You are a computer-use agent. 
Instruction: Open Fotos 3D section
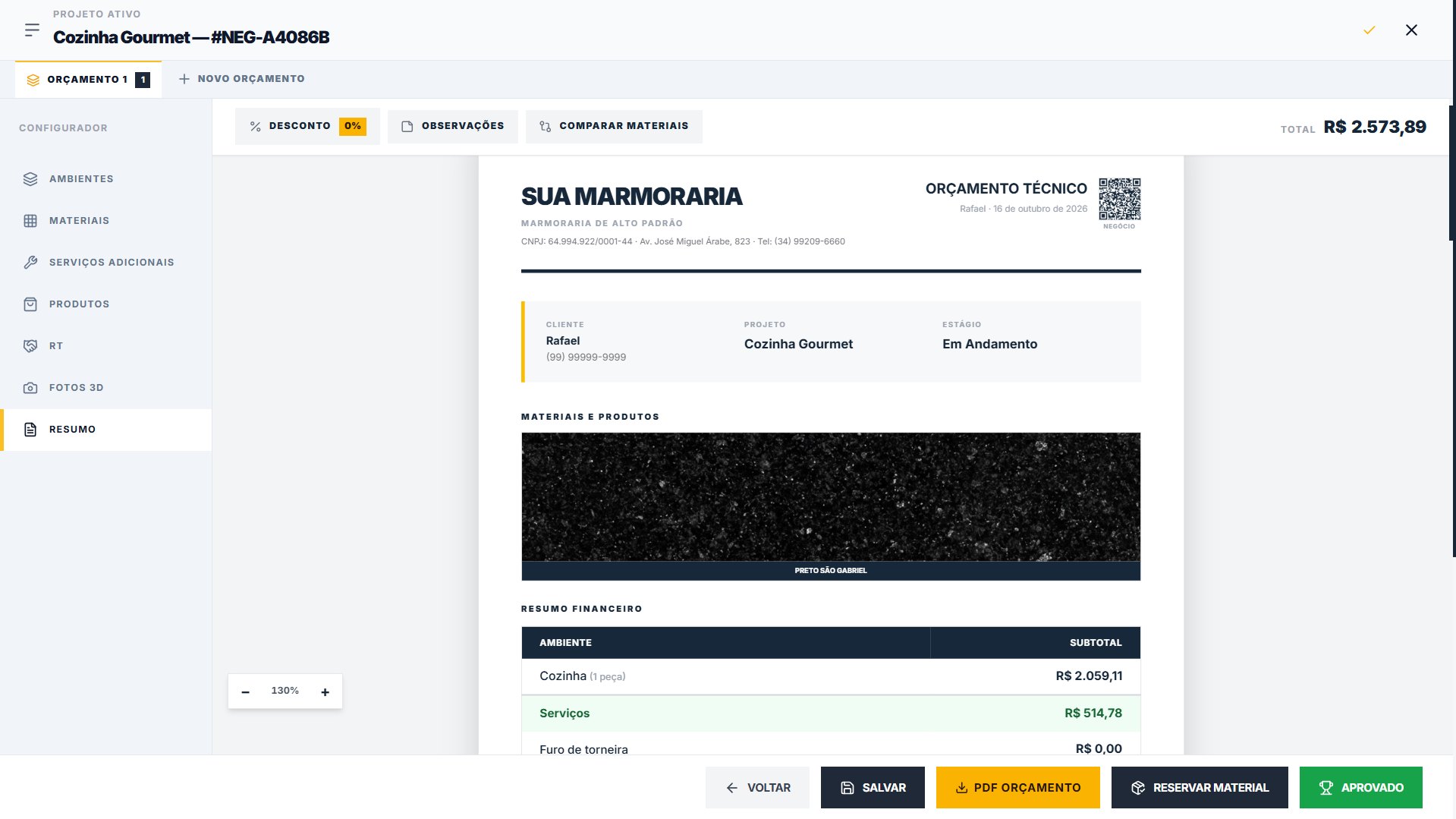[x=106, y=388]
